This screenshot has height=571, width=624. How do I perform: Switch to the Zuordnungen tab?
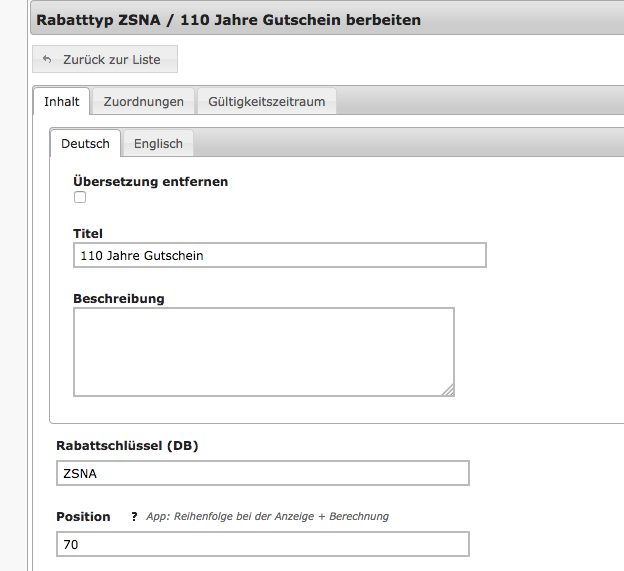pos(143,102)
